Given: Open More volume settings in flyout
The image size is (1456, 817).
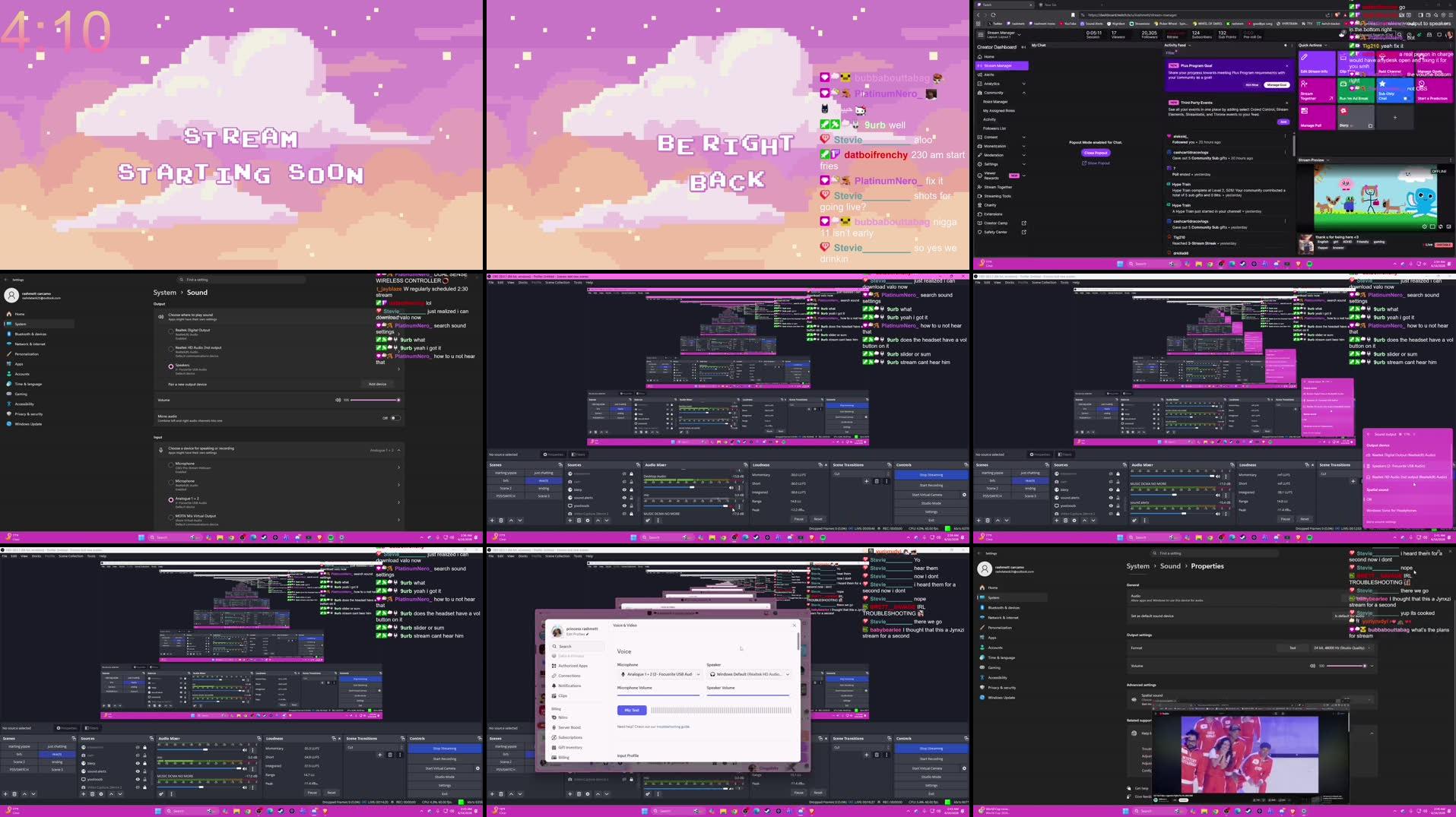Looking at the screenshot, I should click(x=1381, y=522).
